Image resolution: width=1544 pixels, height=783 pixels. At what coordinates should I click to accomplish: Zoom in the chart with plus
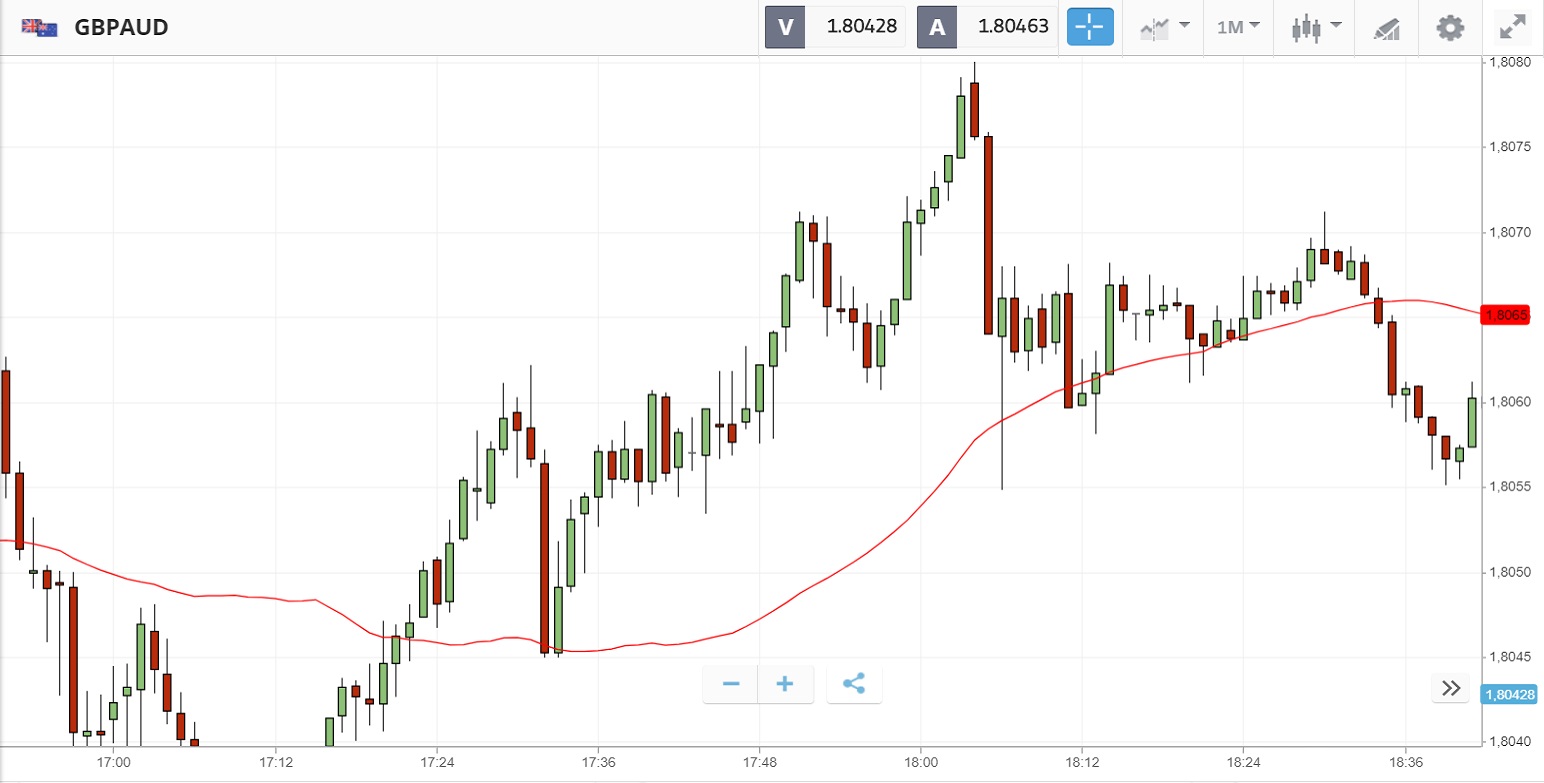tap(785, 684)
